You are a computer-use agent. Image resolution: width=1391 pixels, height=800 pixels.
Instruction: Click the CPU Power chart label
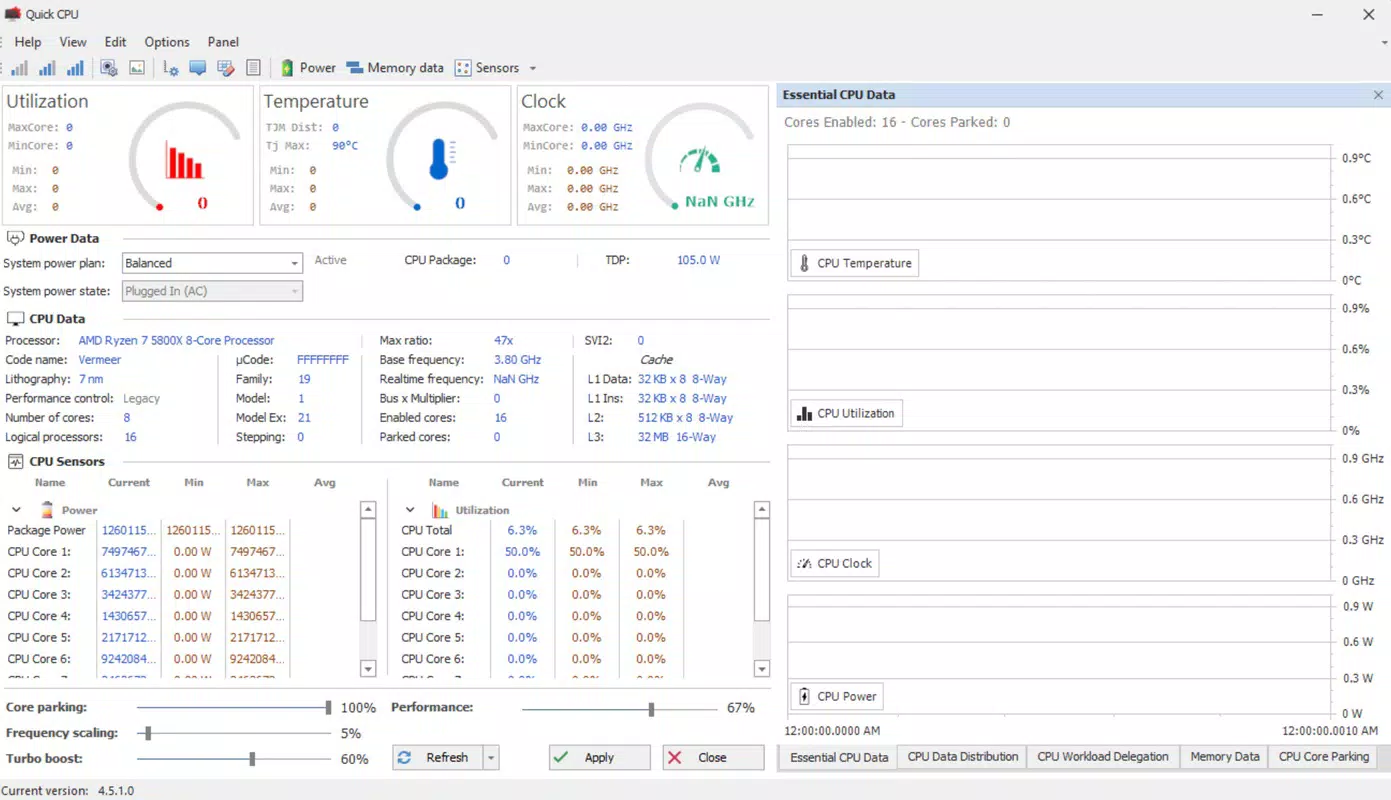coord(837,696)
